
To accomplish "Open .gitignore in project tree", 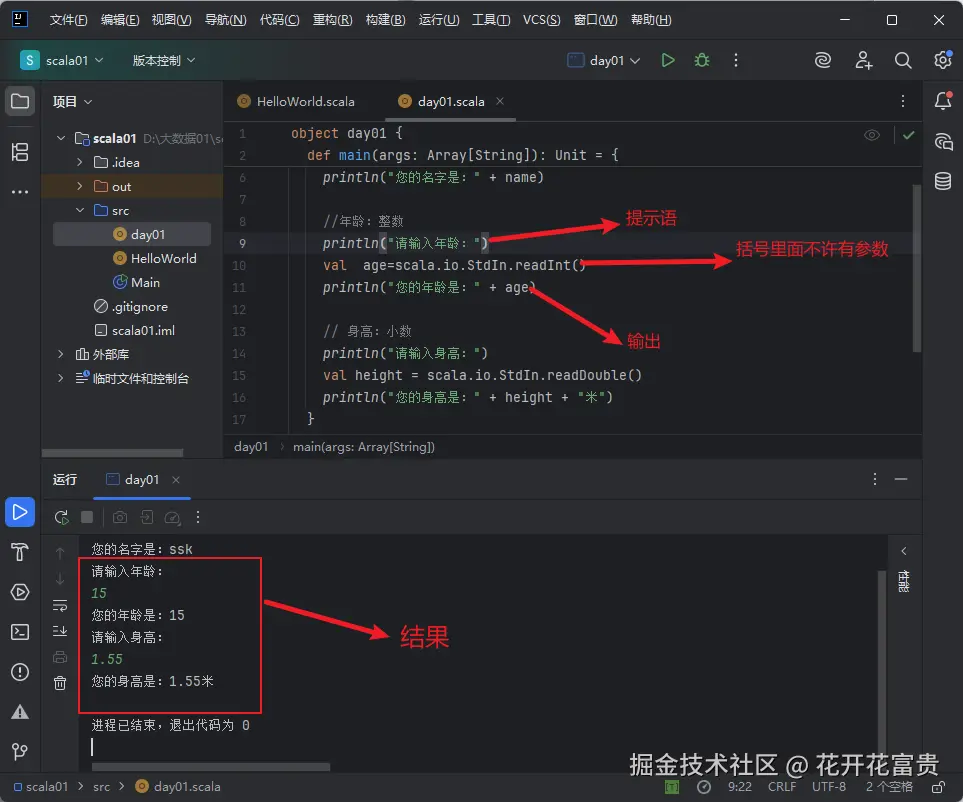I will [130, 306].
